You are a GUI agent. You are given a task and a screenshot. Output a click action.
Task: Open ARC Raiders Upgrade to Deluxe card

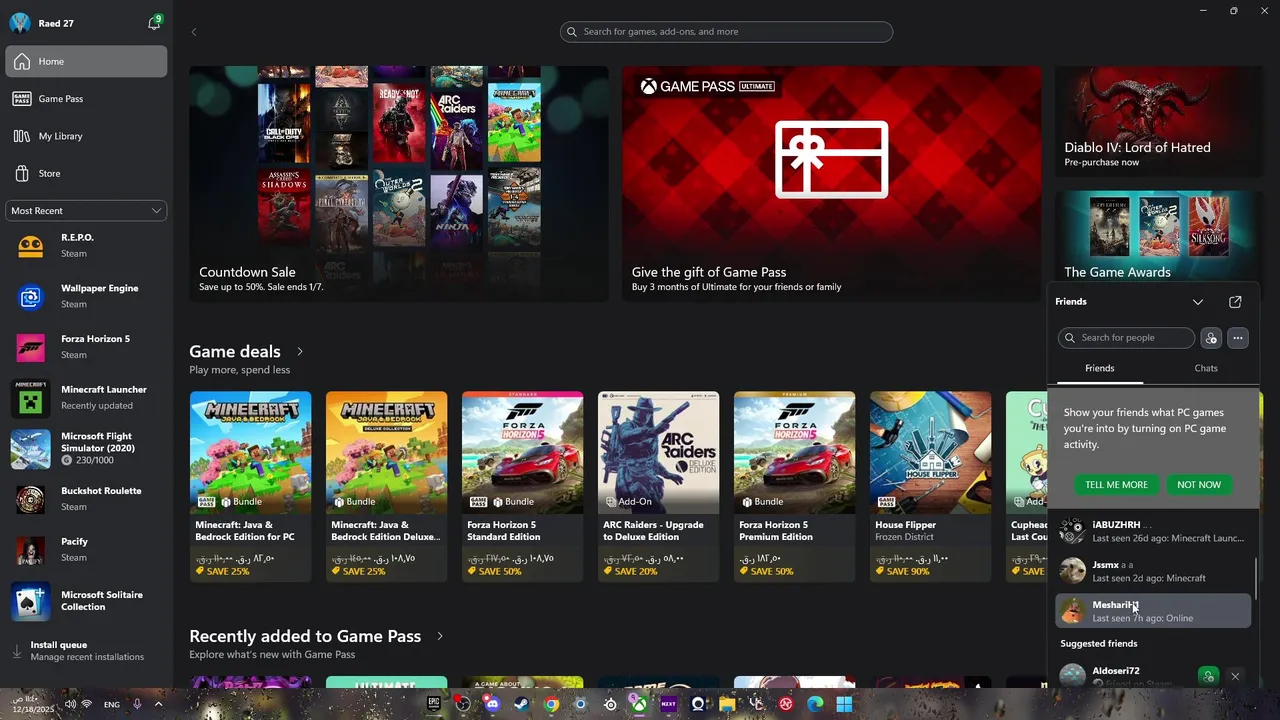658,486
